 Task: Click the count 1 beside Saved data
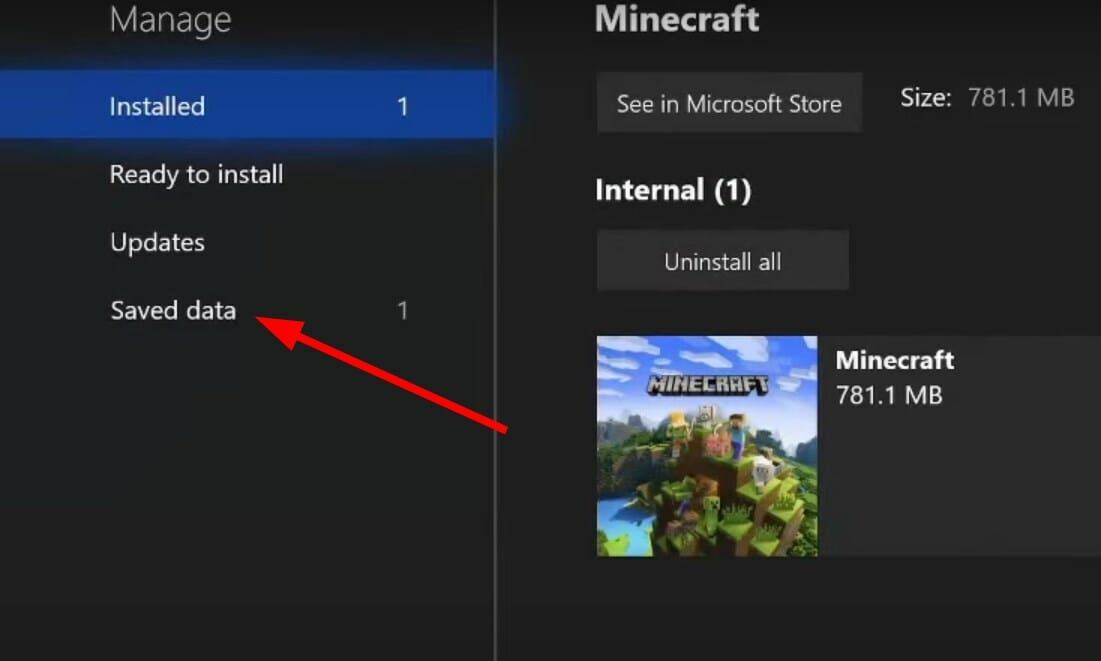pos(402,310)
